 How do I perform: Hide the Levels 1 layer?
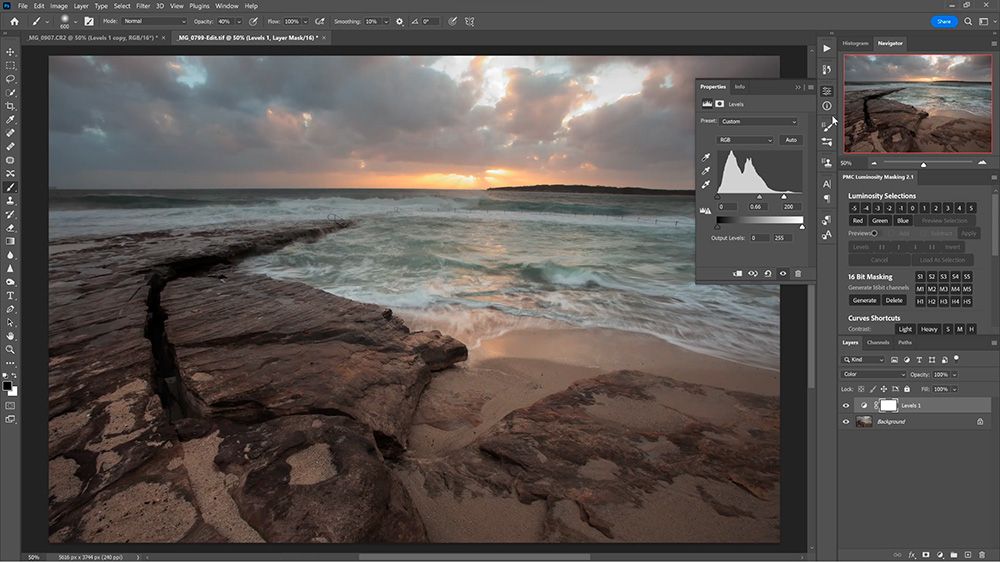point(846,405)
